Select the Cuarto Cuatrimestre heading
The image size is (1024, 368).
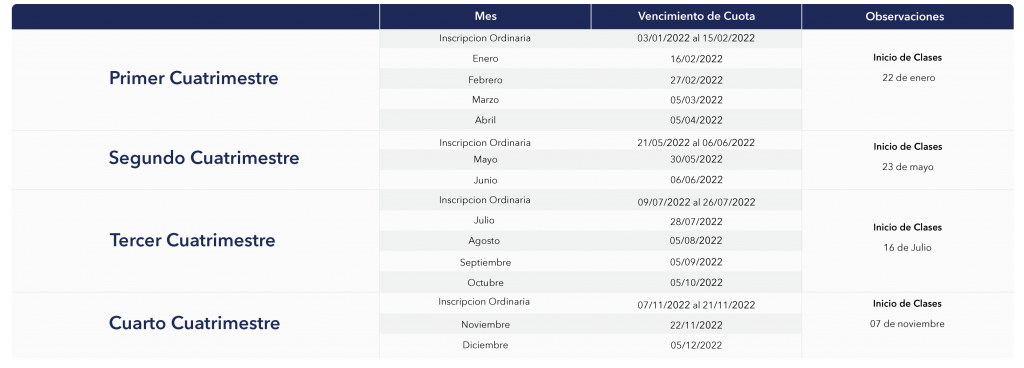tap(194, 323)
